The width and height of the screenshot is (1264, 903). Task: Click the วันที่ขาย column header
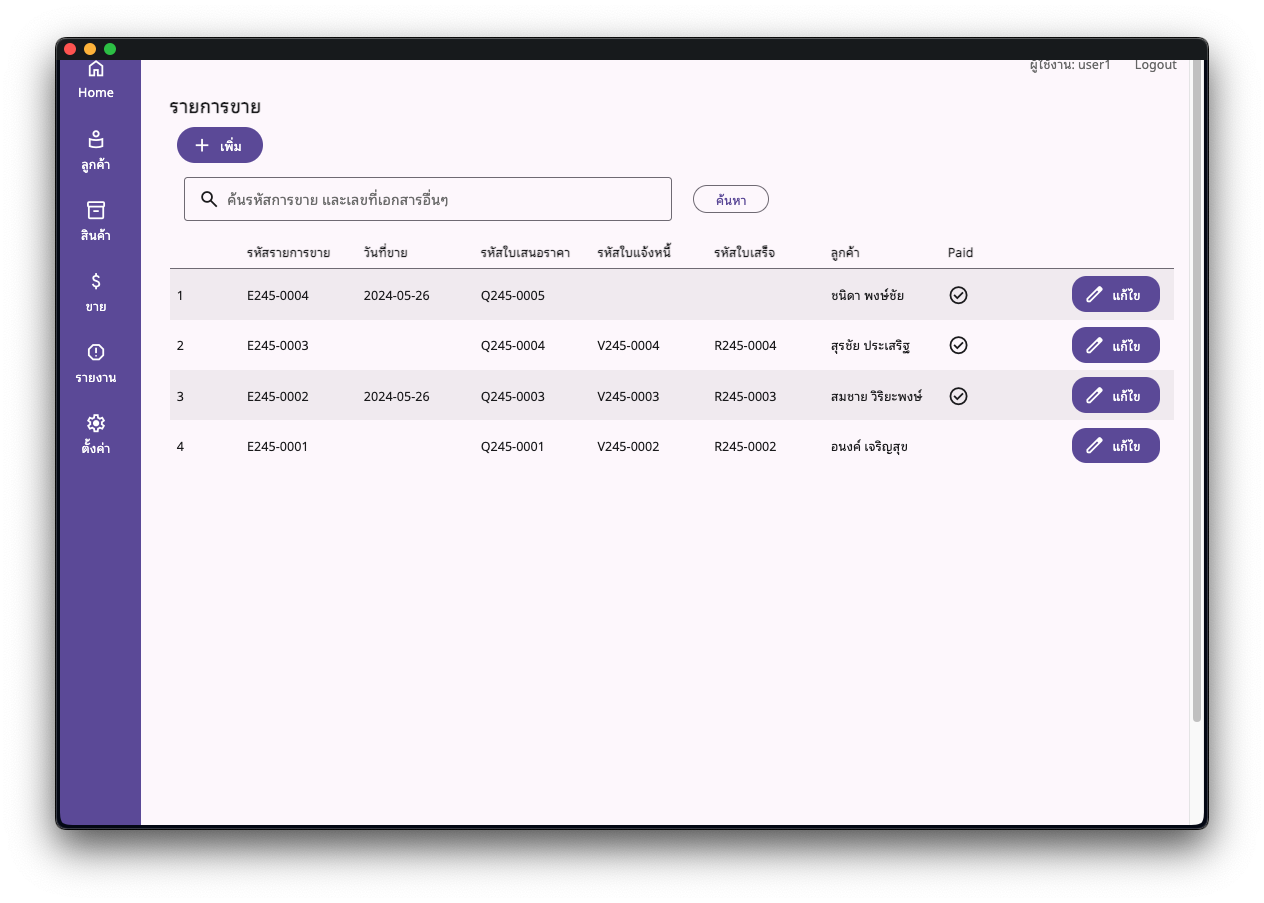(385, 252)
